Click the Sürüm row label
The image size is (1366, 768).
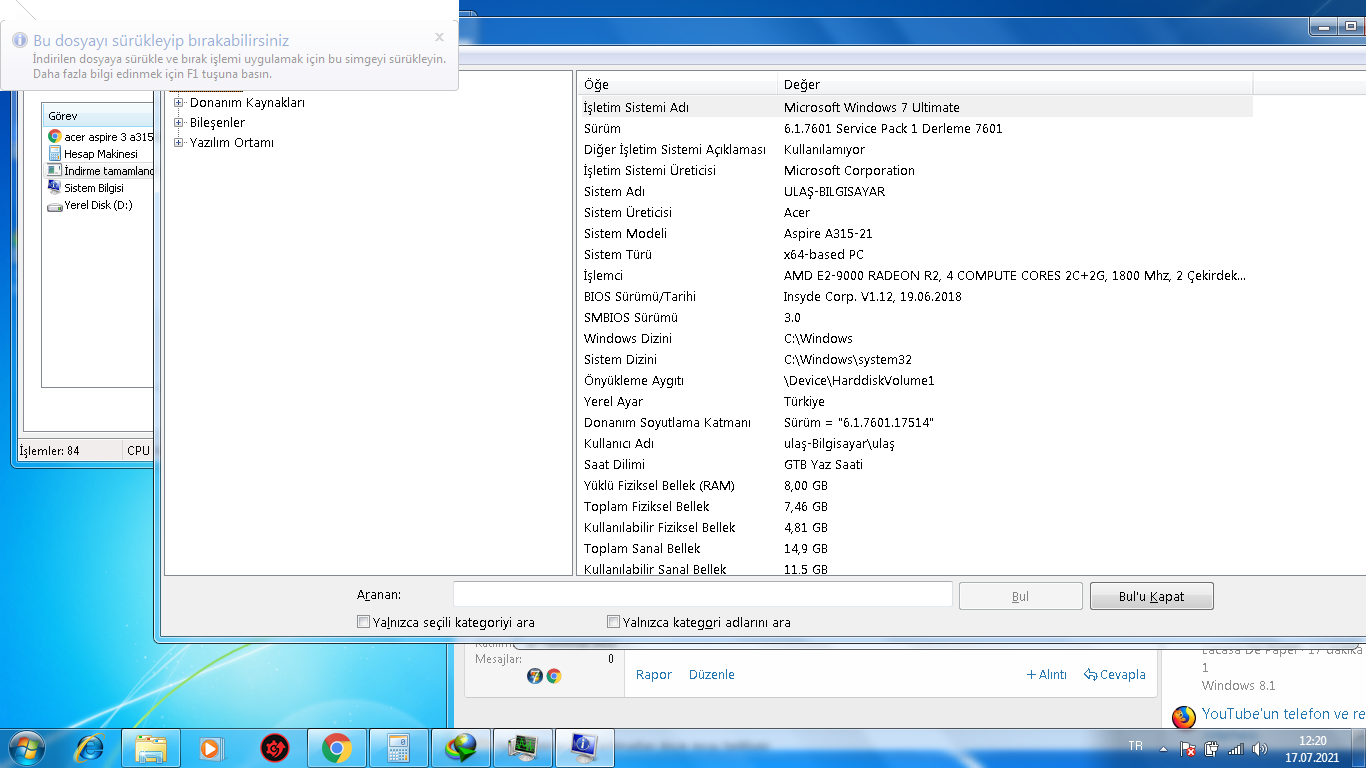602,128
